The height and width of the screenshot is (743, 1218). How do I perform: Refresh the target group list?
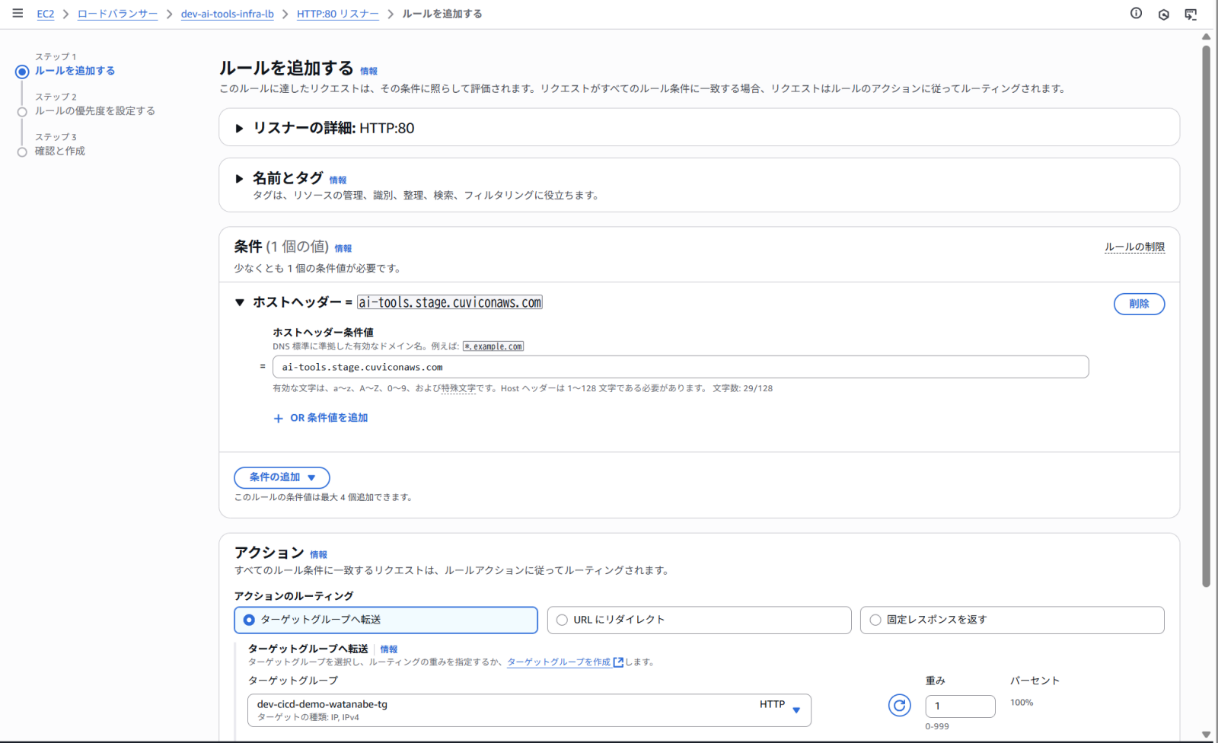point(899,705)
